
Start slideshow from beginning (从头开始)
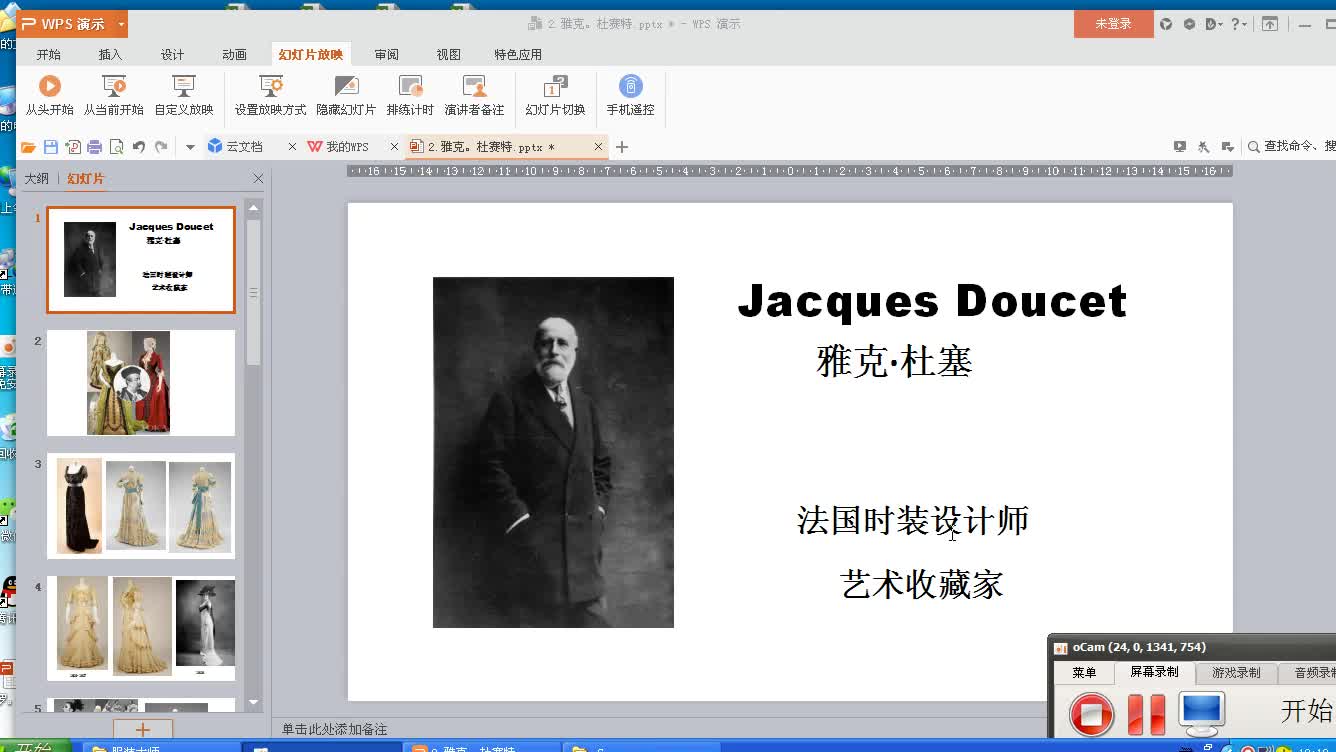click(x=49, y=96)
